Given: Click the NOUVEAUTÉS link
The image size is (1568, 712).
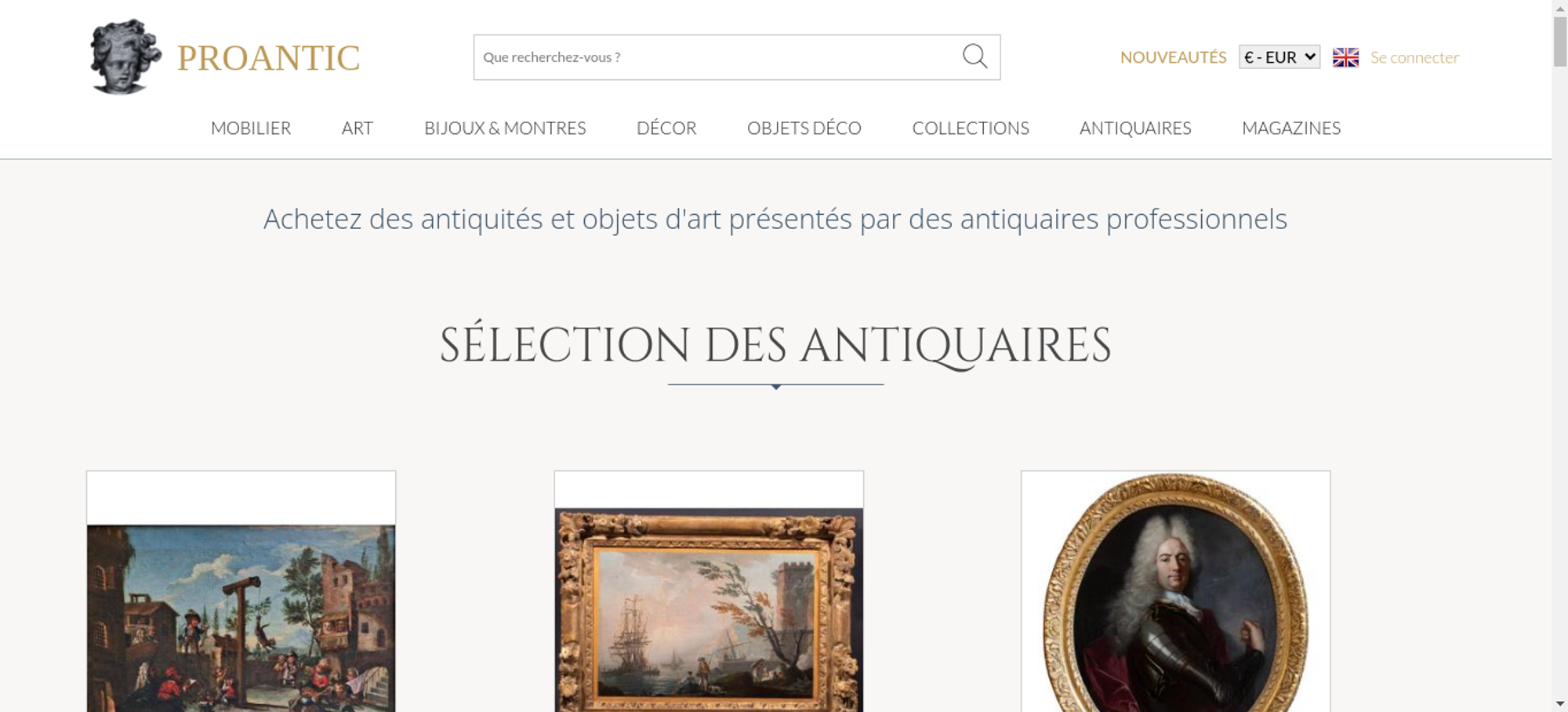Looking at the screenshot, I should (1173, 57).
